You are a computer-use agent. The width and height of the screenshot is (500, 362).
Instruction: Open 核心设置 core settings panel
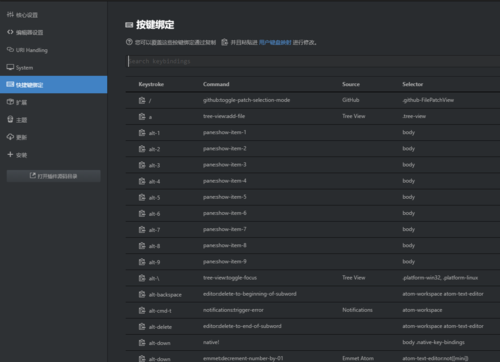[x=53, y=15]
